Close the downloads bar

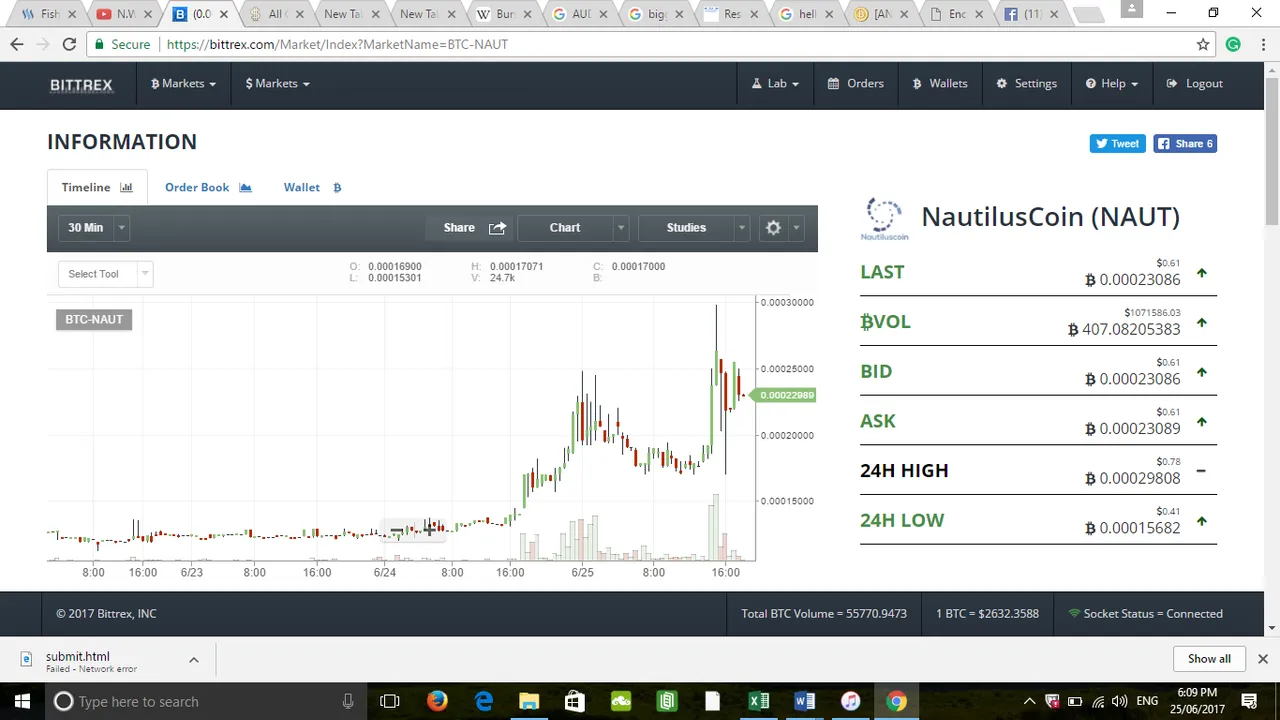coord(1263,659)
